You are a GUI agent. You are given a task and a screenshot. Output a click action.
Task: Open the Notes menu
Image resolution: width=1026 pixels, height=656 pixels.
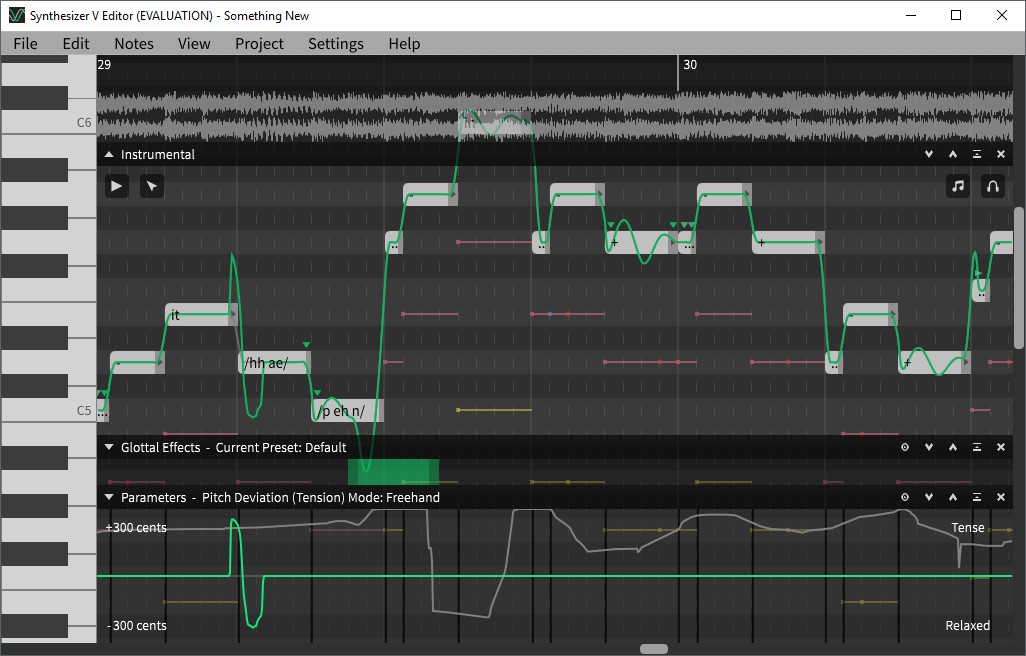pyautogui.click(x=134, y=44)
